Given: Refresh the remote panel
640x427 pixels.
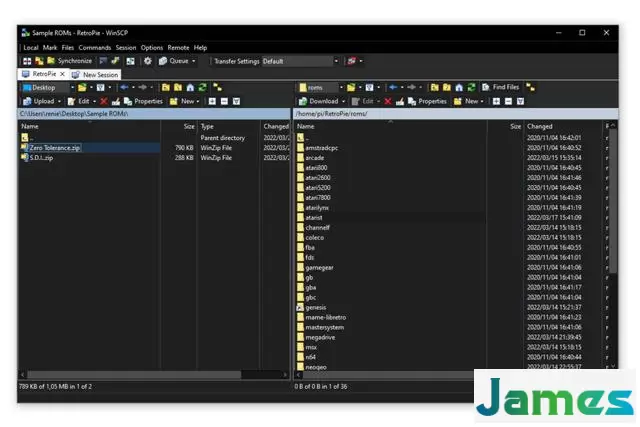Looking at the screenshot, I should 471,87.
